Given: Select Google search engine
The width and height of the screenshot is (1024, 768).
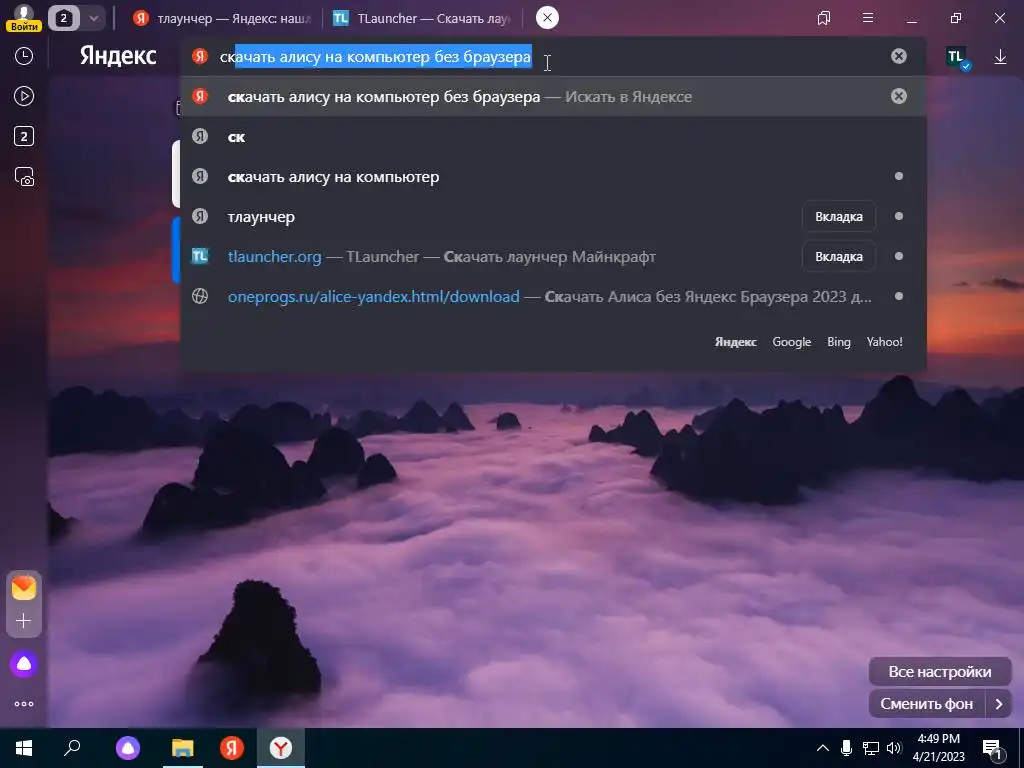Looking at the screenshot, I should pyautogui.click(x=792, y=342).
